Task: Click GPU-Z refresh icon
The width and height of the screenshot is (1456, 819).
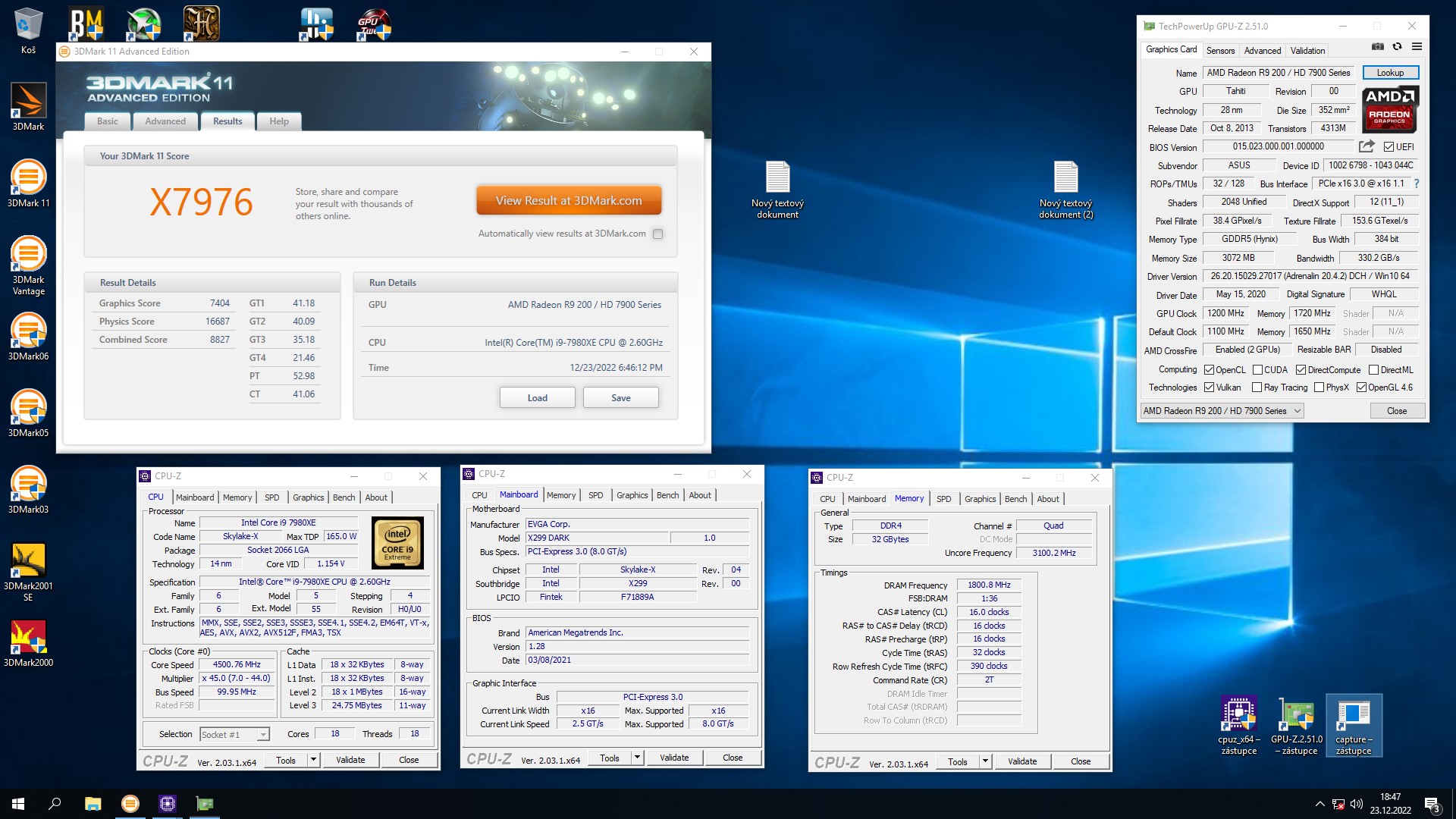Action: 1397,47
